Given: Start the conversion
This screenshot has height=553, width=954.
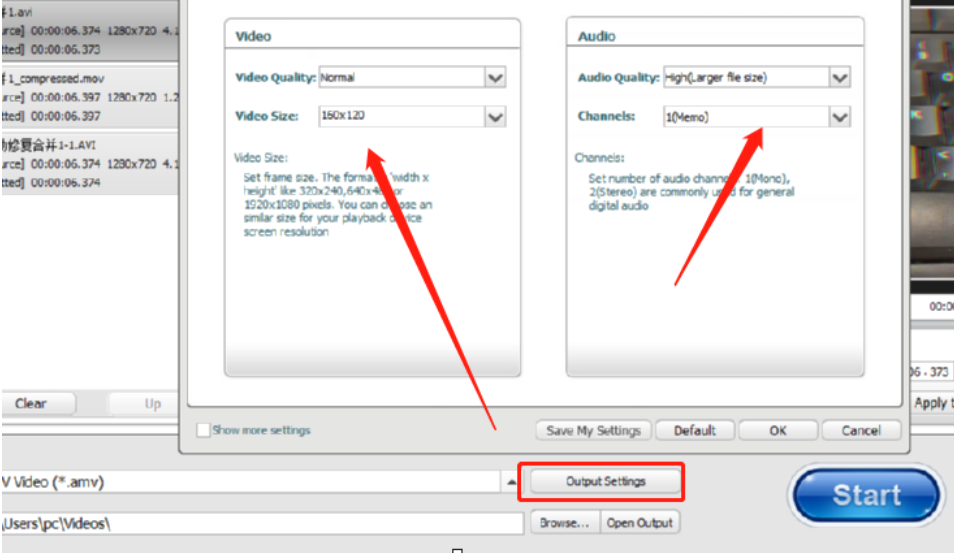Looking at the screenshot, I should (866, 495).
